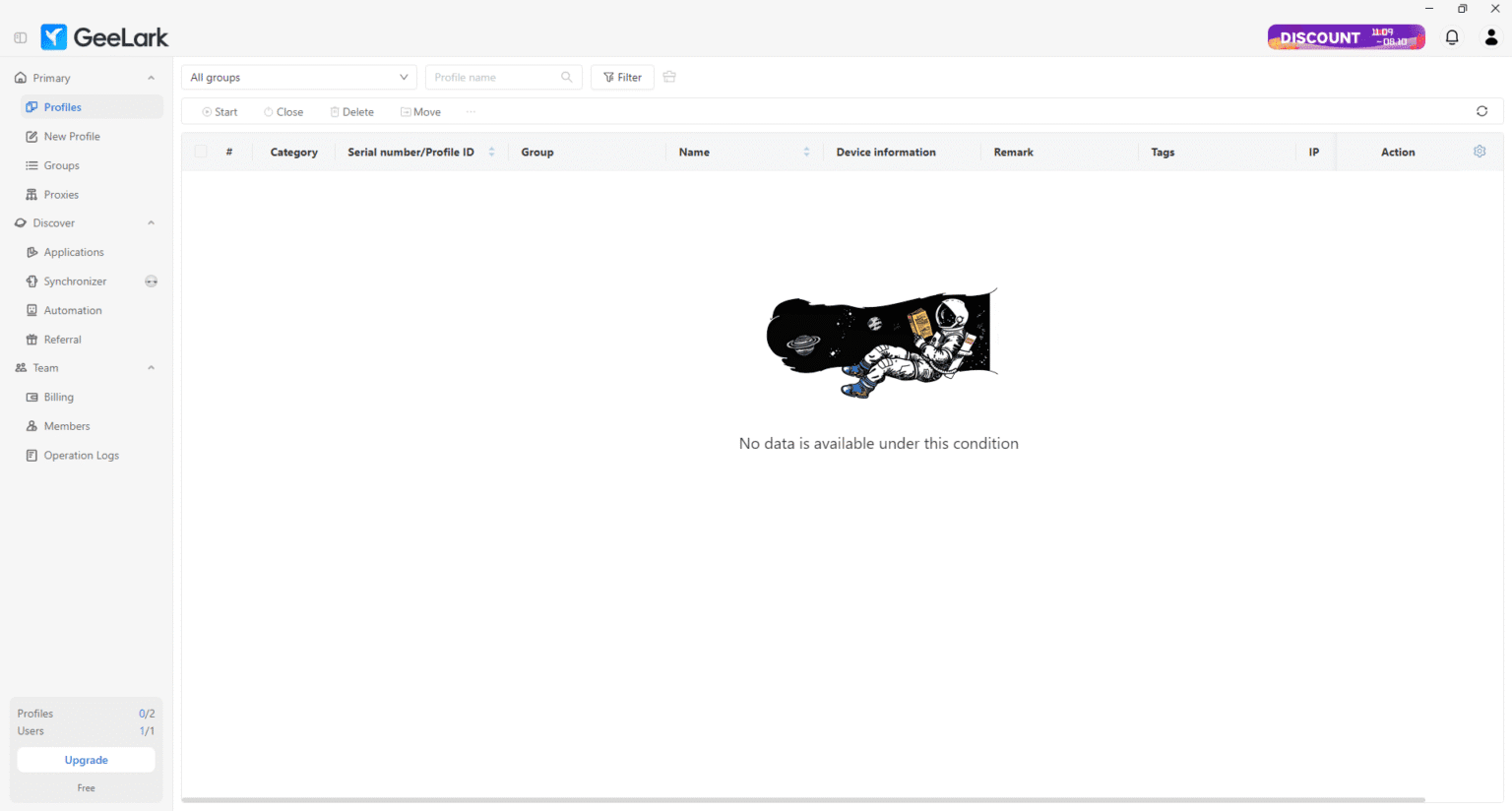Open the notifications bell

[1452, 37]
